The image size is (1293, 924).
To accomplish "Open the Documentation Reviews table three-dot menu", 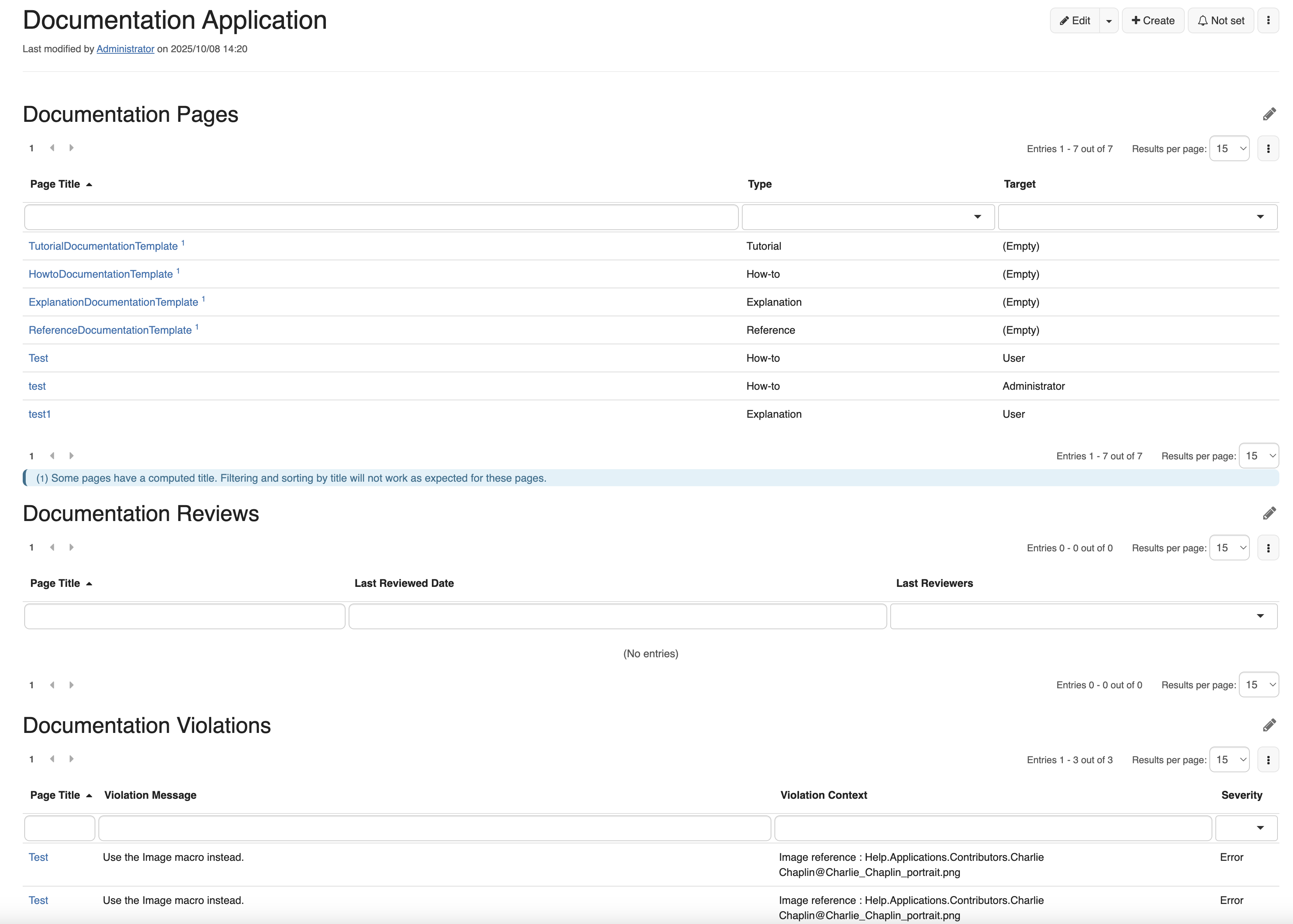I will (x=1268, y=548).
